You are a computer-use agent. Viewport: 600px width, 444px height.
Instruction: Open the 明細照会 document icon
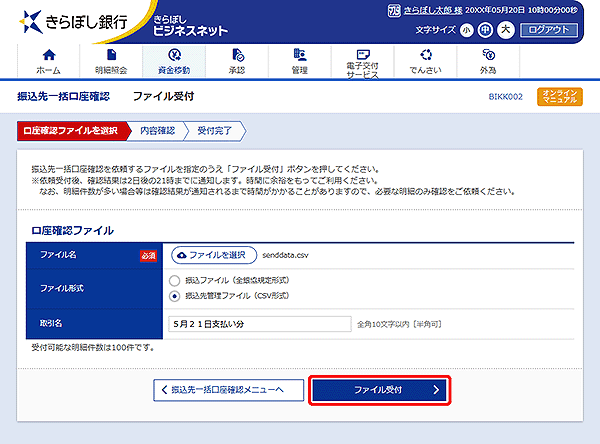coord(111,55)
